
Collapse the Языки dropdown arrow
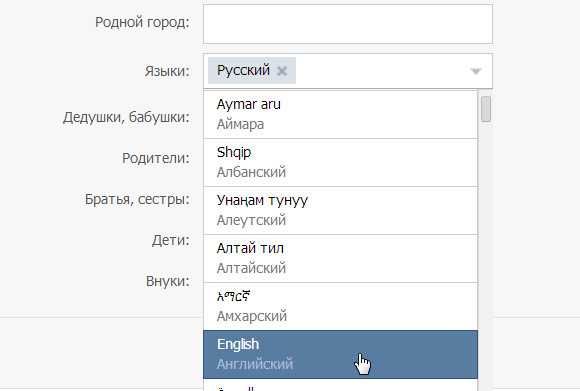coord(476,71)
